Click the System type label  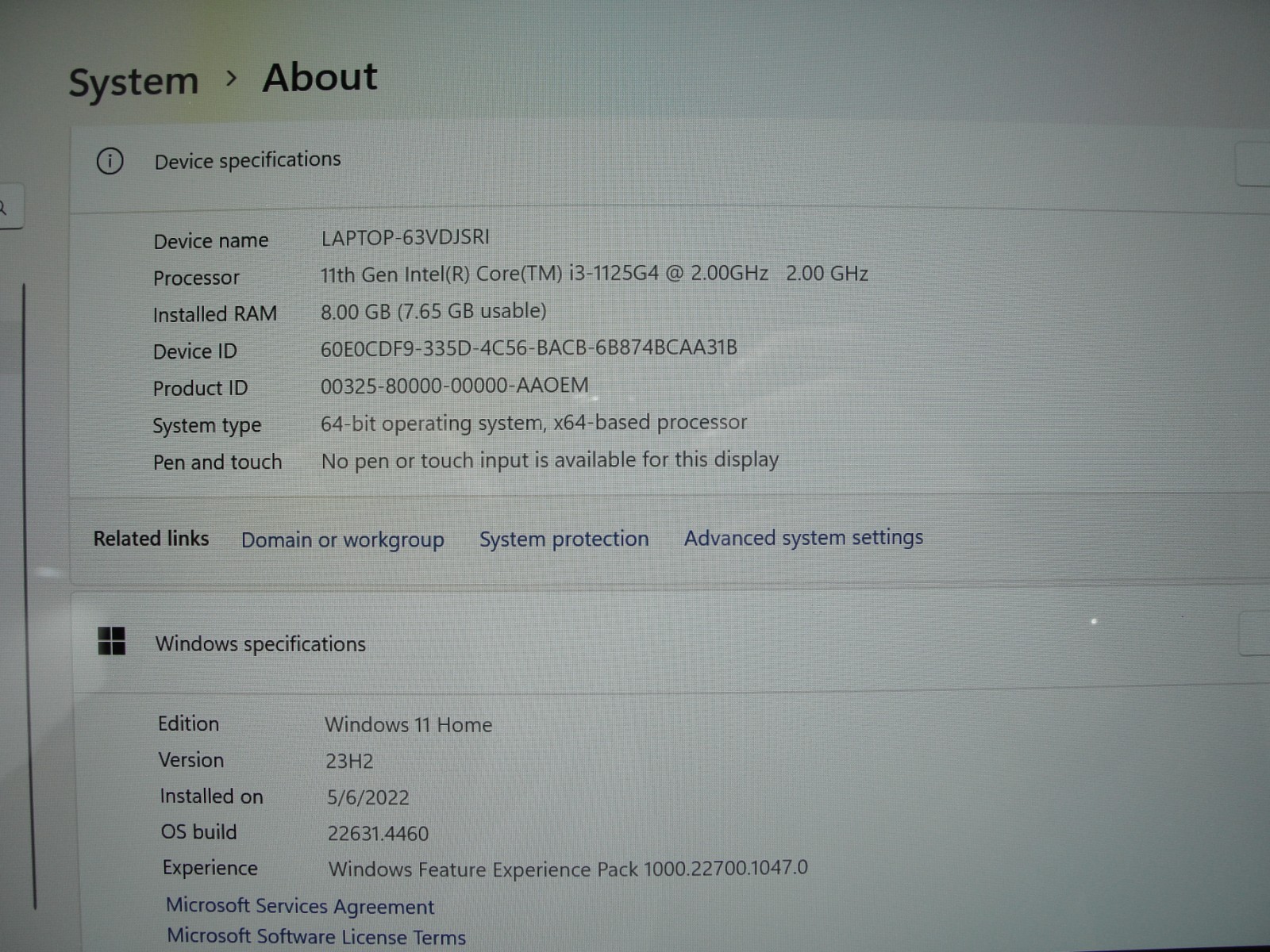[206, 426]
